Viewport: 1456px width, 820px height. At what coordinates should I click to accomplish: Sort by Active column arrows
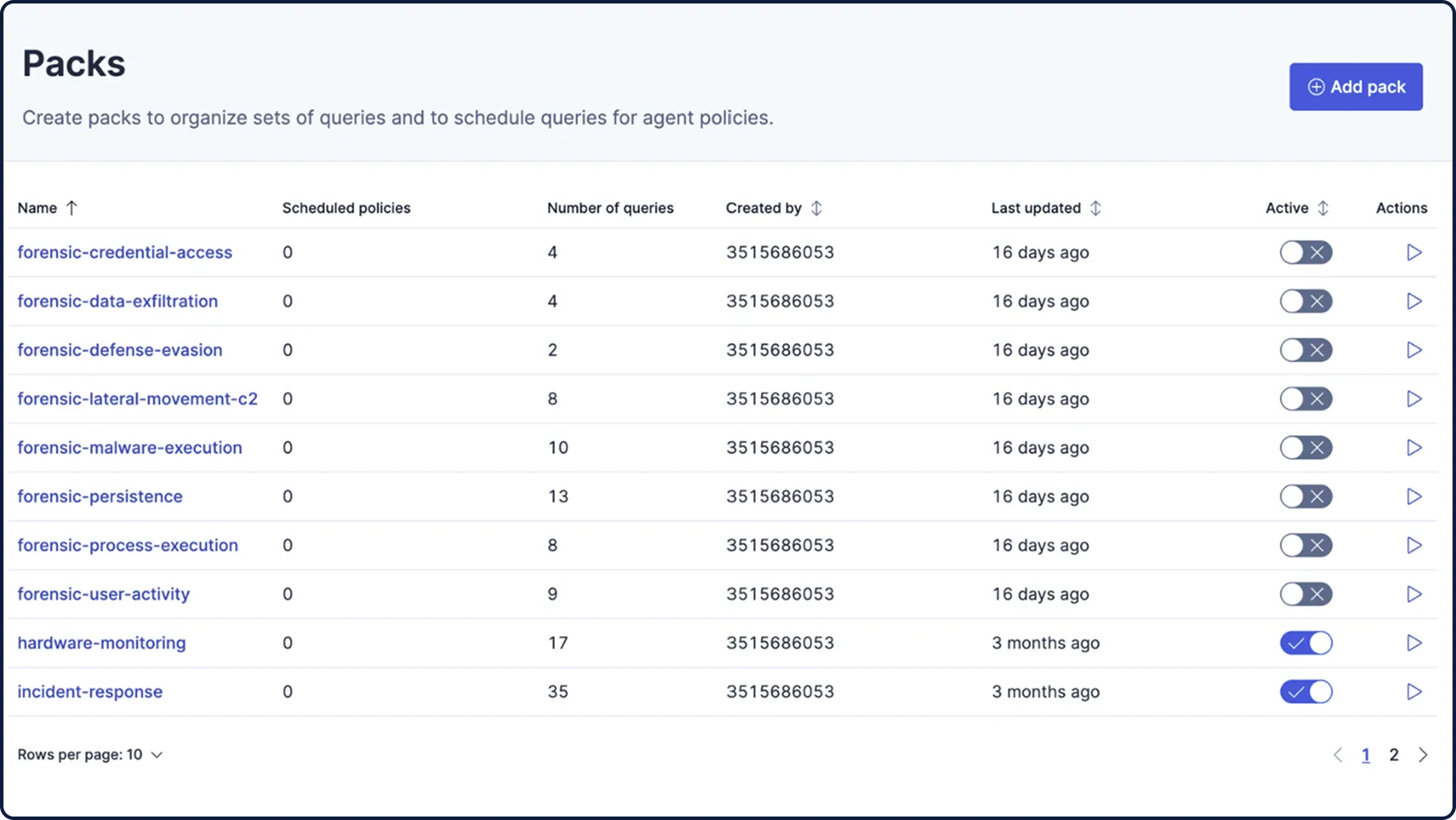pyautogui.click(x=1323, y=208)
